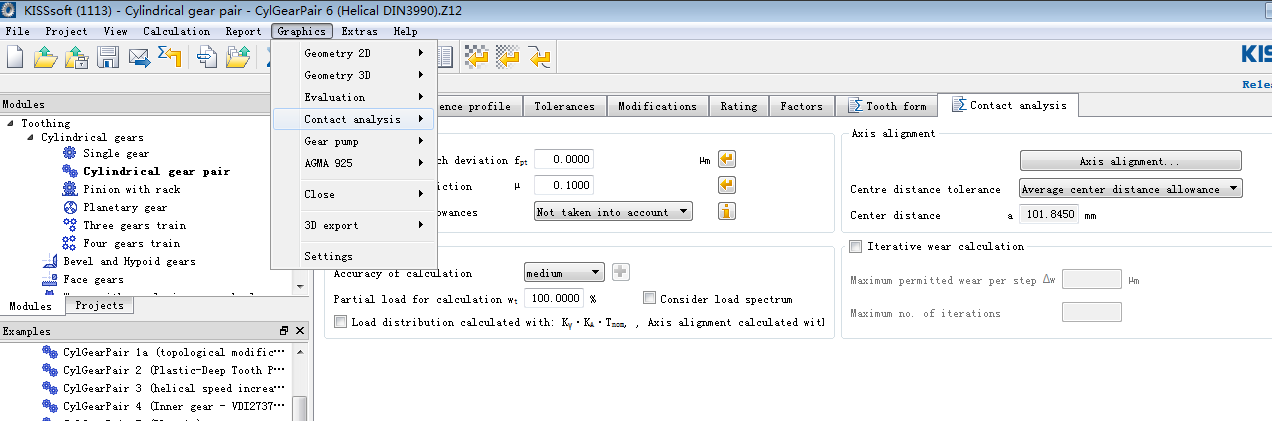Select Single gear module icon

[x=69, y=153]
